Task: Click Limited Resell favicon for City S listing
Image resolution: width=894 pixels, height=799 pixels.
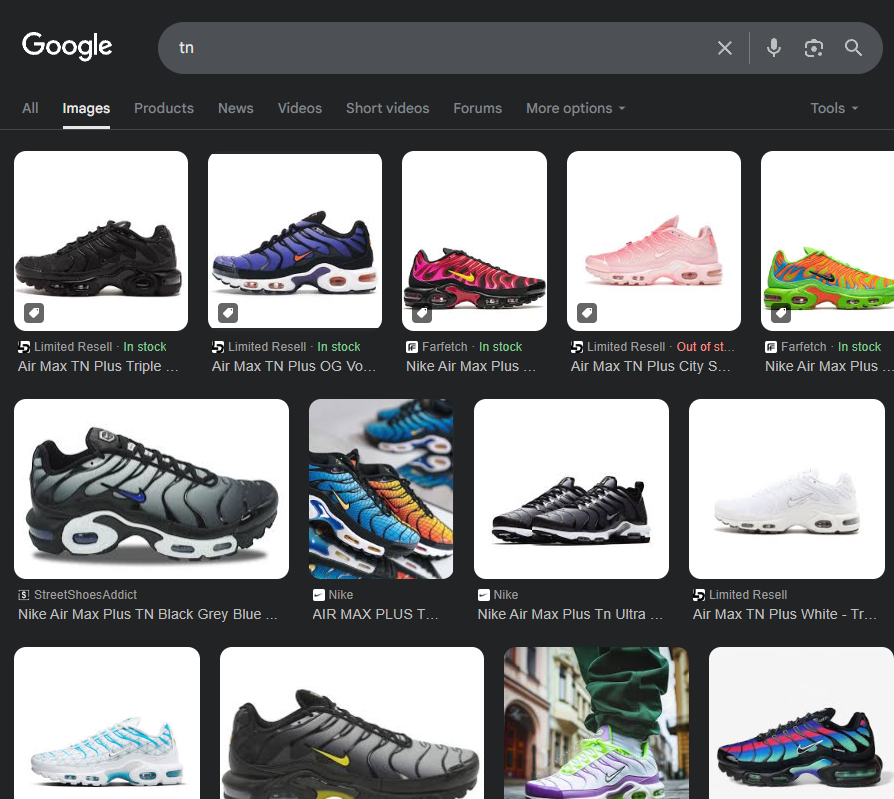Action: coord(577,347)
